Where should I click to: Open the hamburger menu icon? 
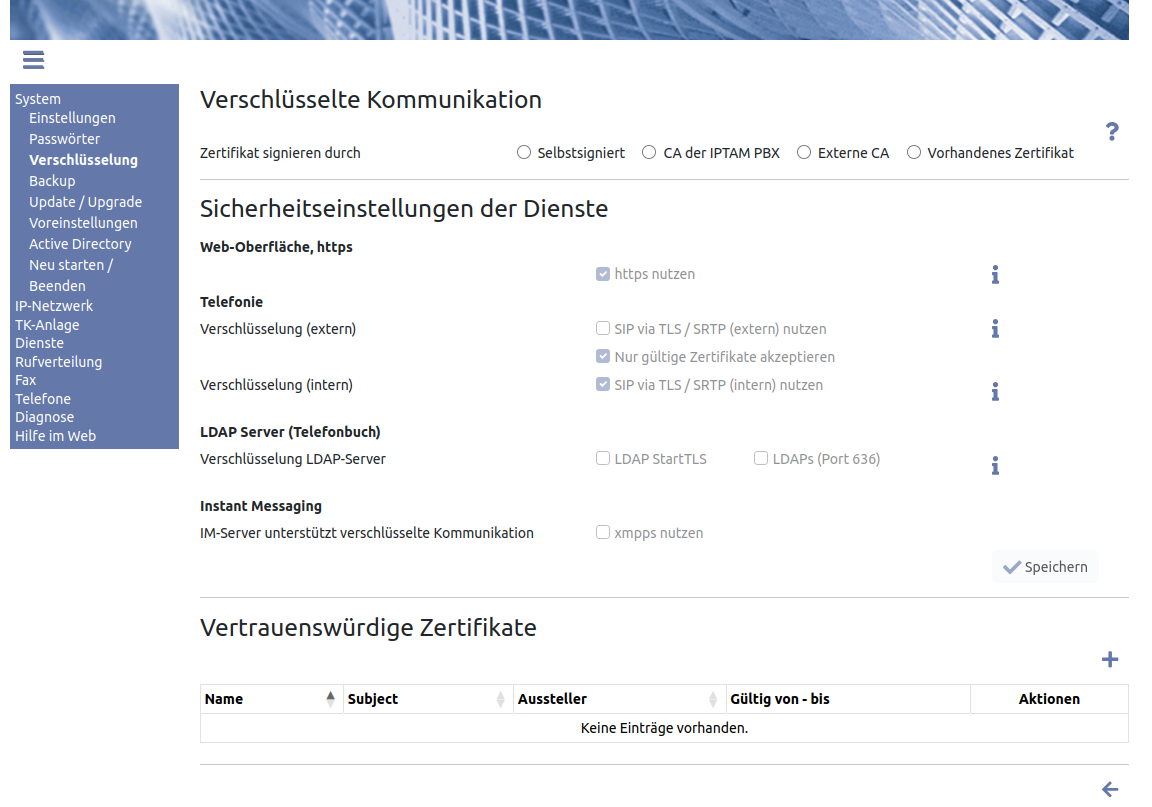[33, 60]
